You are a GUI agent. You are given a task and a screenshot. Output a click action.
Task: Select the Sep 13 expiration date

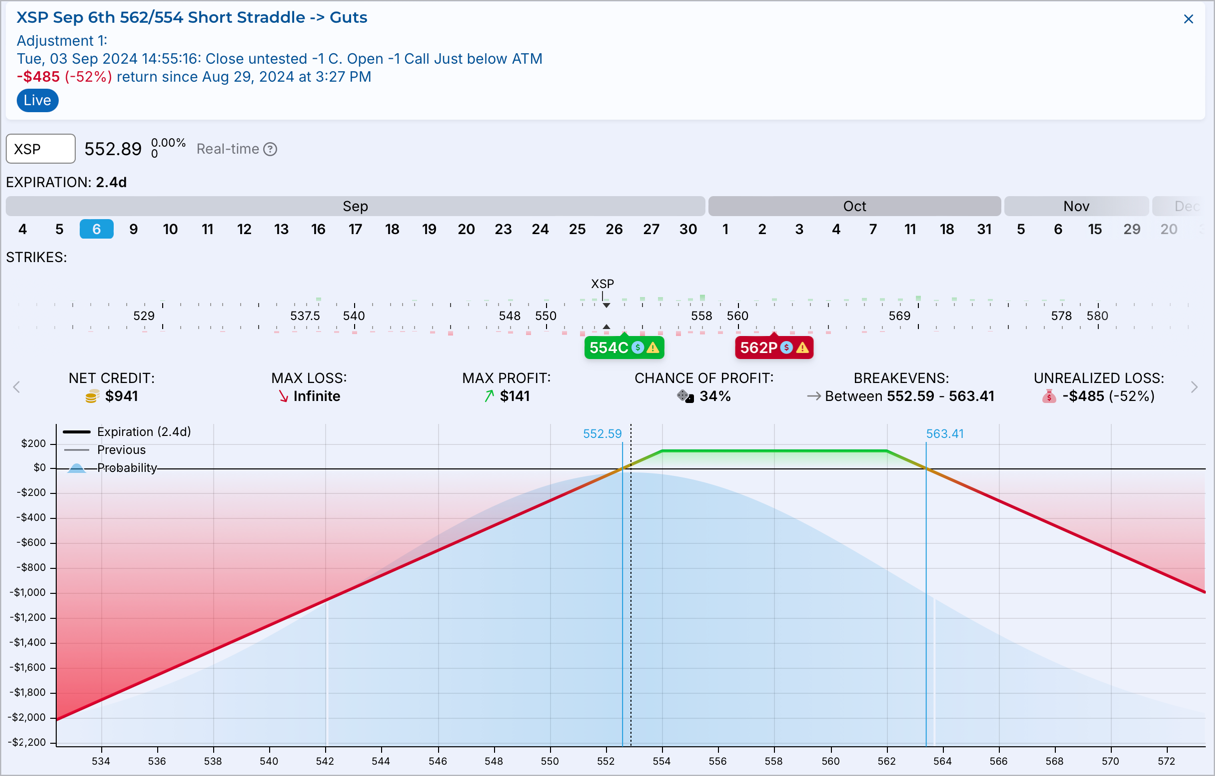pyautogui.click(x=281, y=229)
